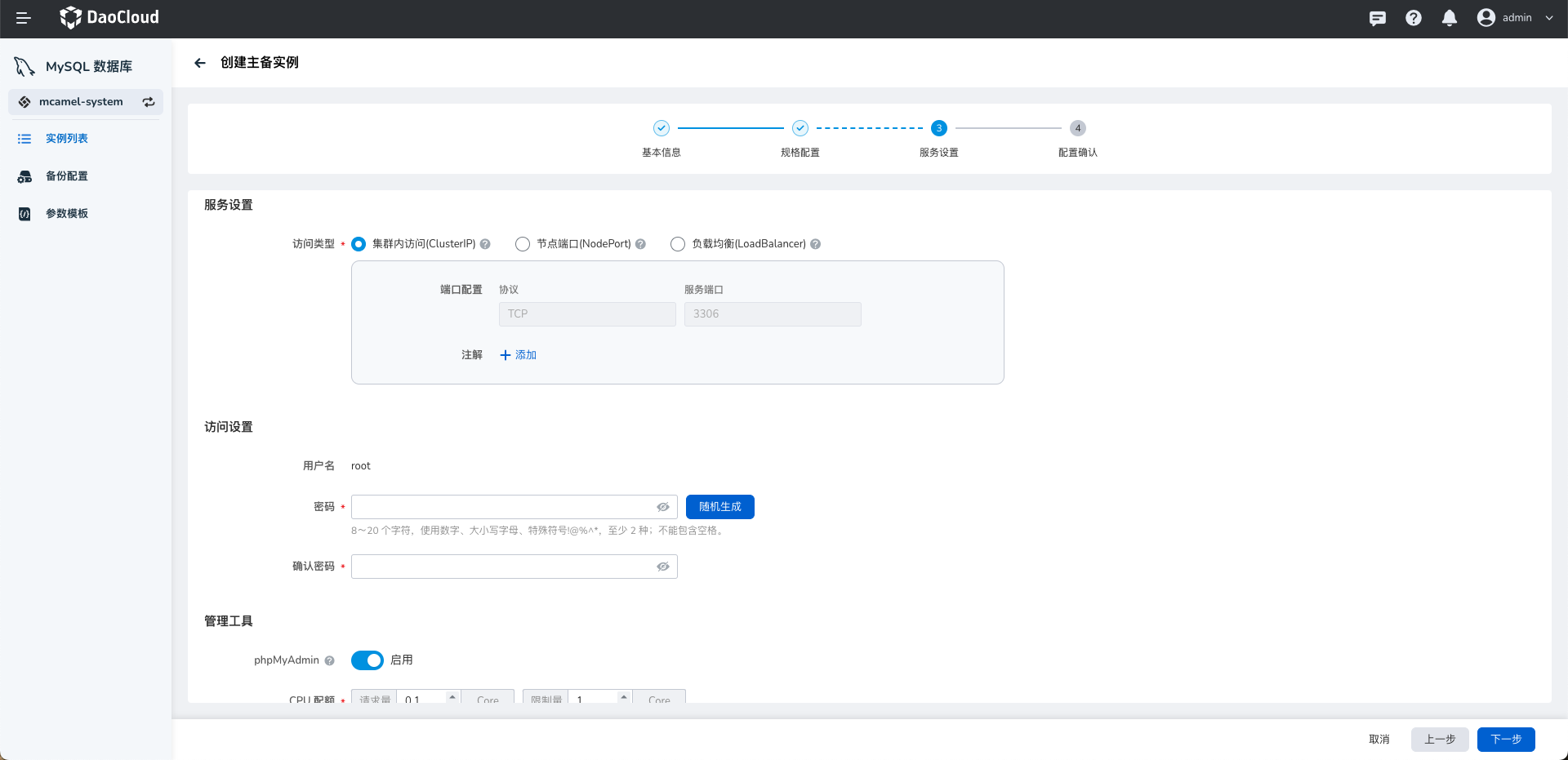
Task: Click the workspace switch icon next to mcamel-system
Action: click(x=149, y=102)
